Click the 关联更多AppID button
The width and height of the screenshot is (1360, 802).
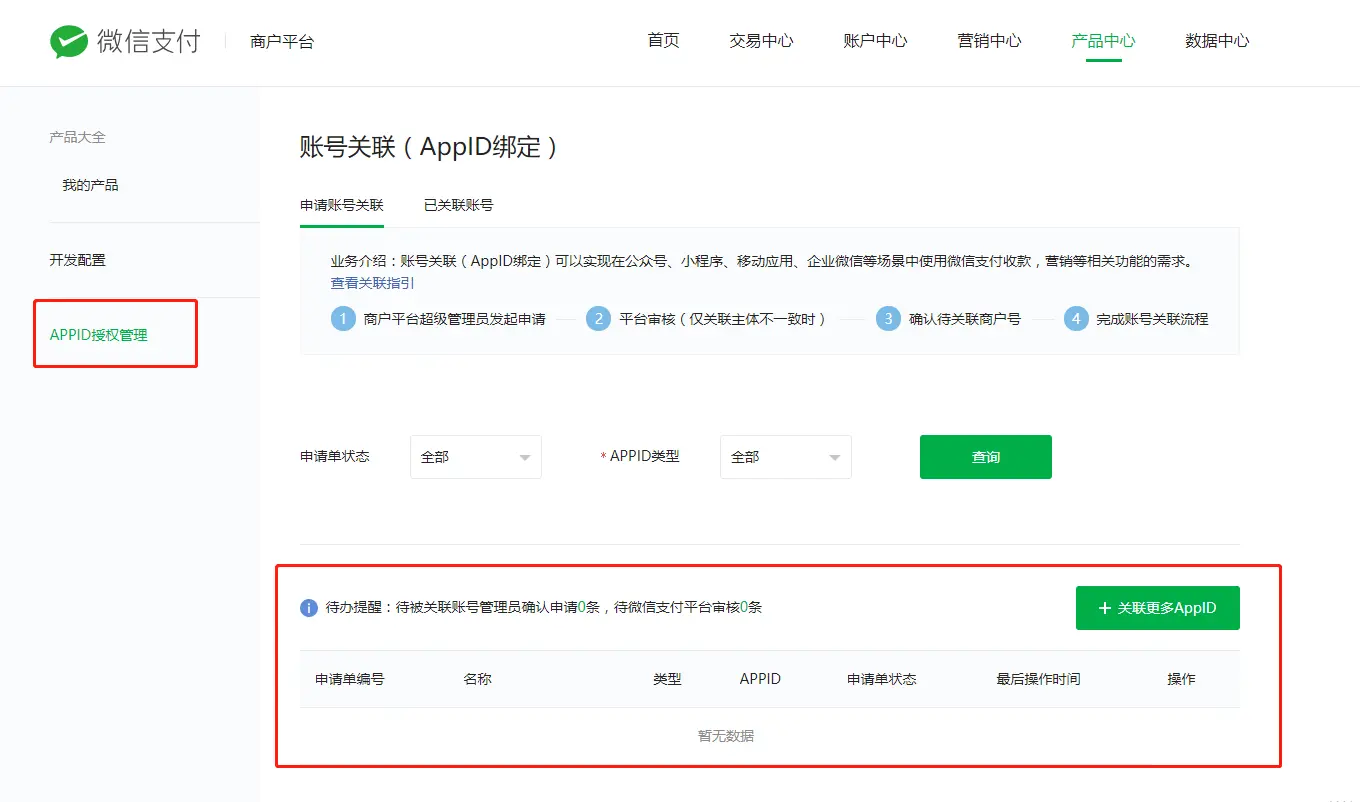tap(1158, 608)
